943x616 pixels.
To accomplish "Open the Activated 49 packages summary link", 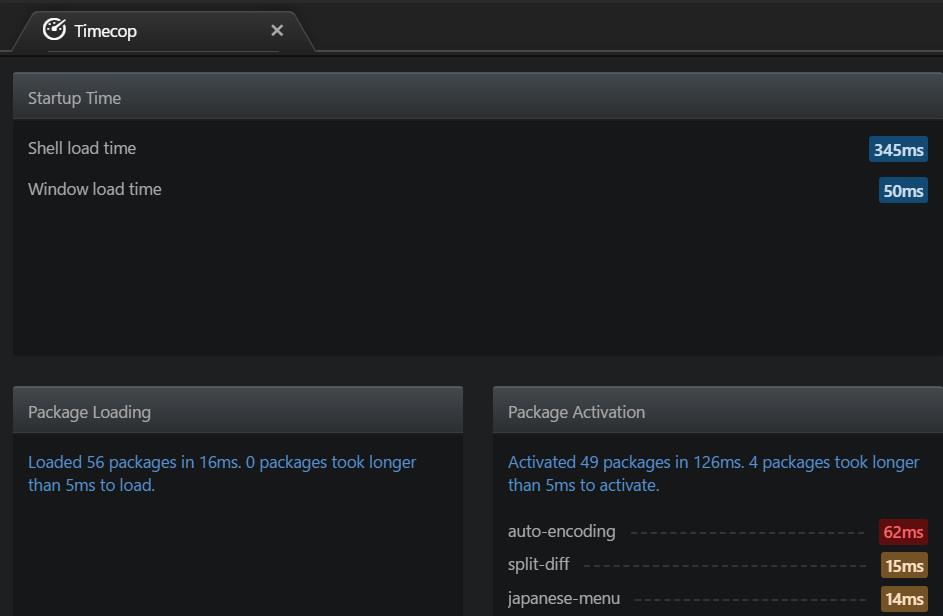I will (713, 473).
